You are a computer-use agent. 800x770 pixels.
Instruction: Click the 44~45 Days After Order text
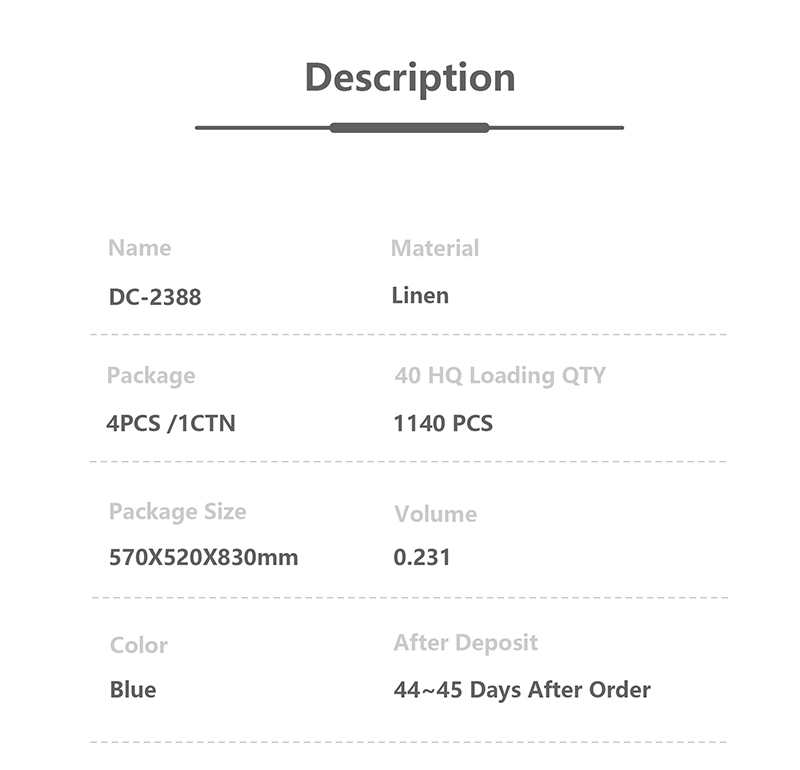(x=522, y=690)
